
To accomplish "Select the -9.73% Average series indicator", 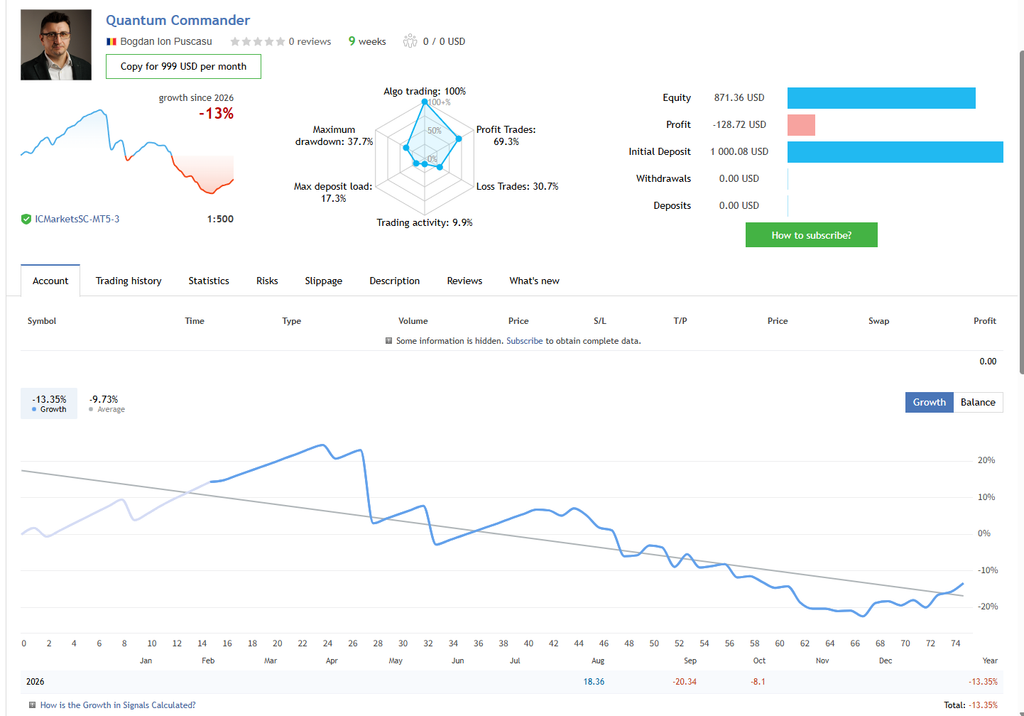I will coord(106,404).
